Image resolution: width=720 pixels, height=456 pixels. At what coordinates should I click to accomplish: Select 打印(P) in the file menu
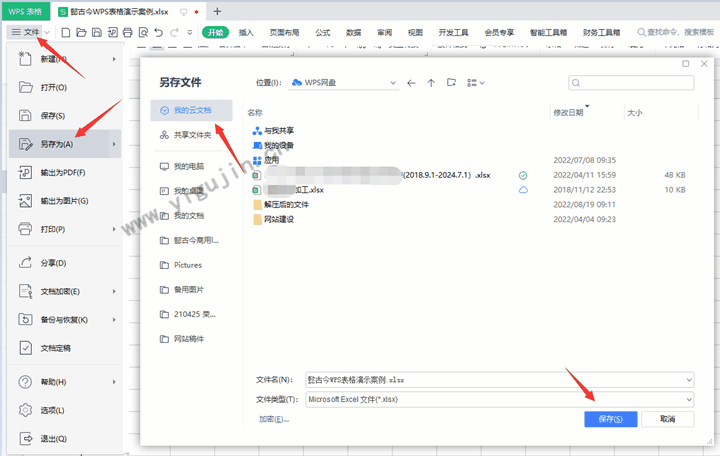(65, 229)
